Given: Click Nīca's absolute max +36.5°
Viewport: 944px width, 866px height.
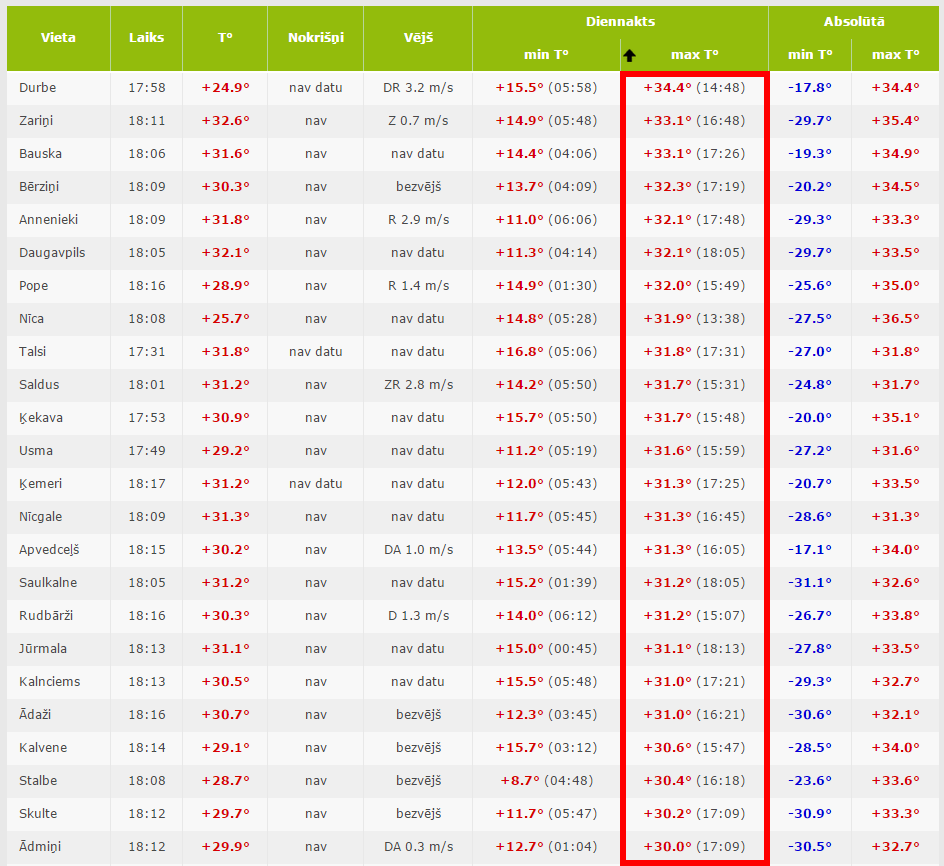Looking at the screenshot, I should 895,319.
